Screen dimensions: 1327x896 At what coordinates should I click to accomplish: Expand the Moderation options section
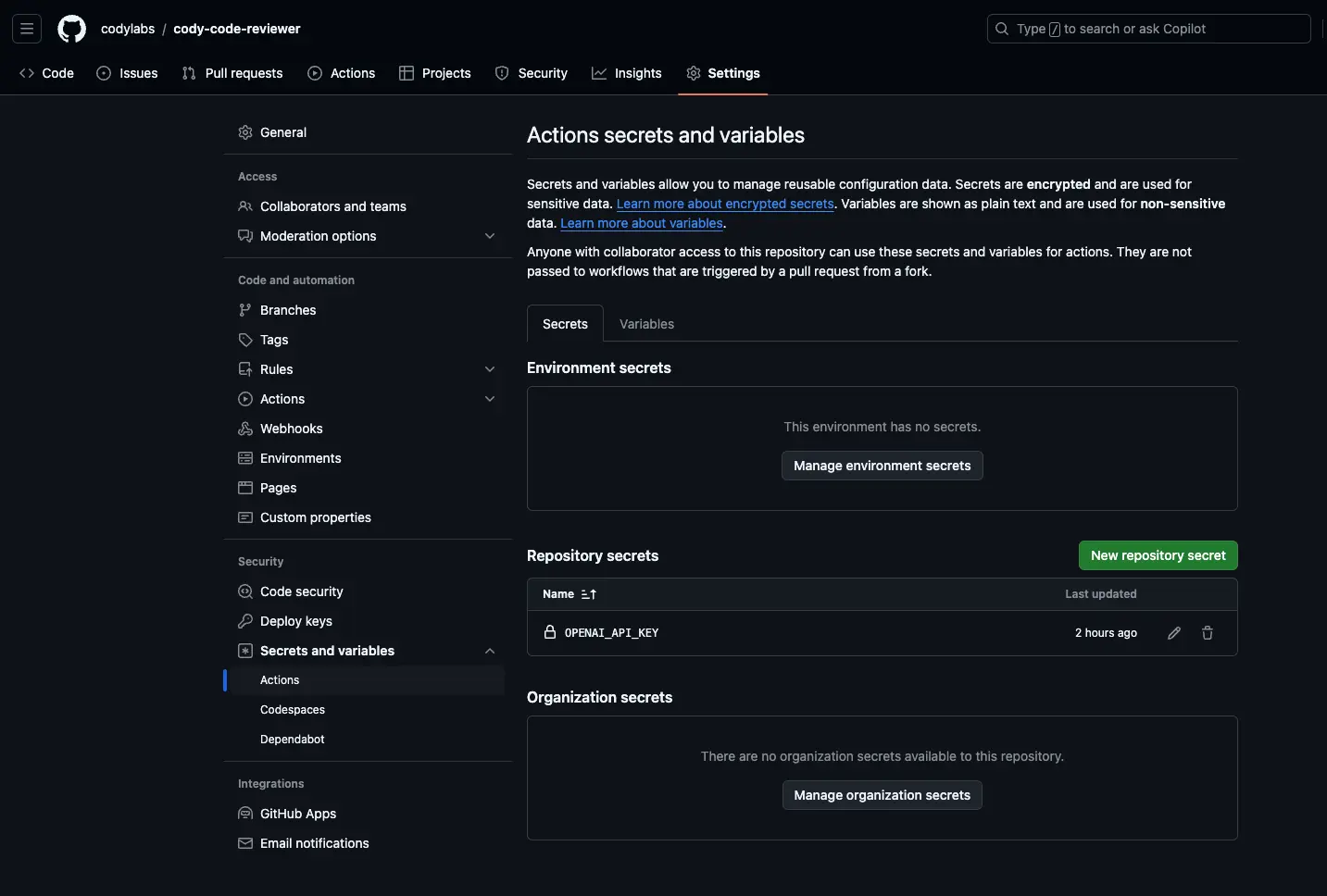(489, 236)
